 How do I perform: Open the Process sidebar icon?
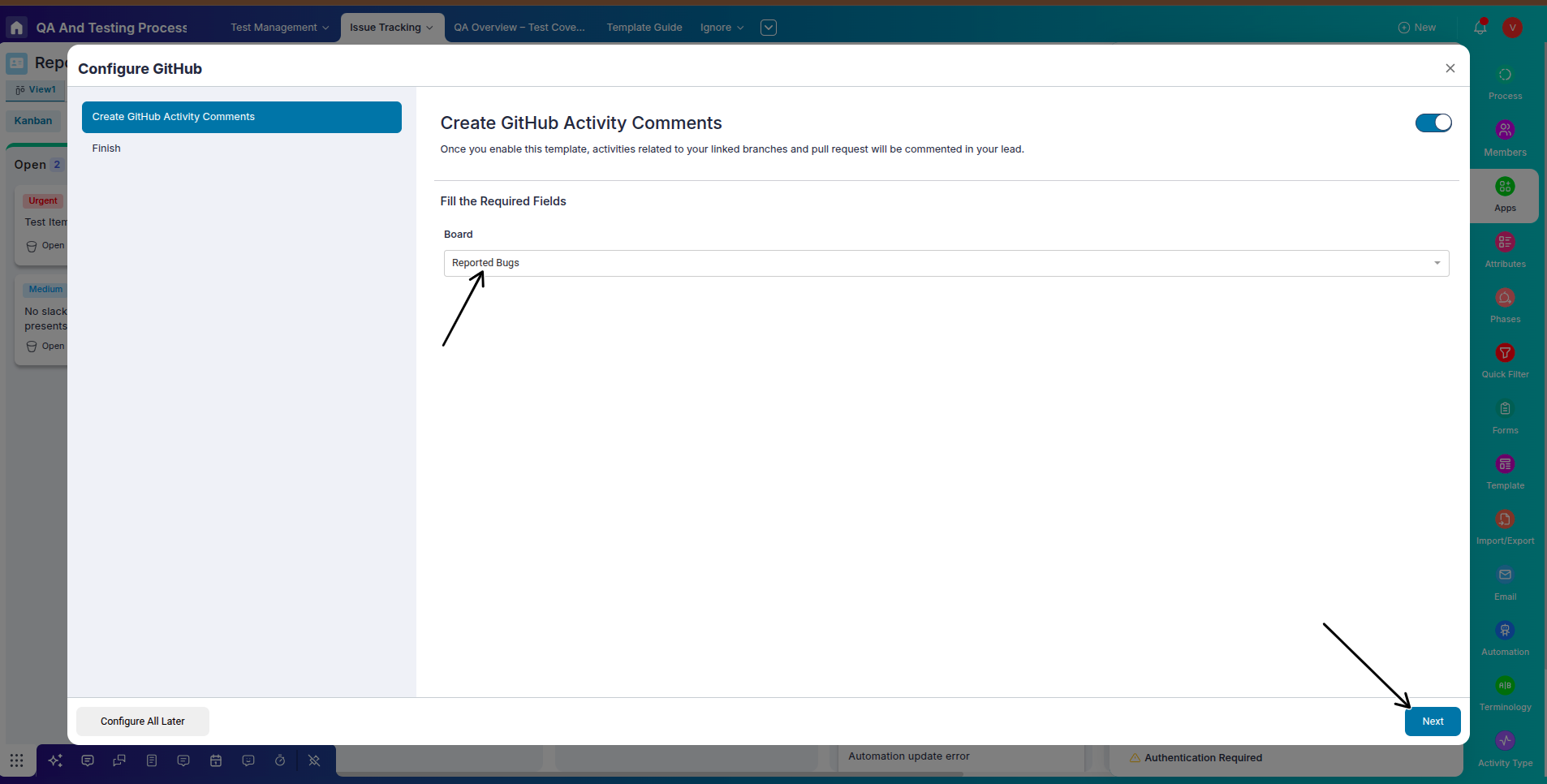coord(1505,83)
